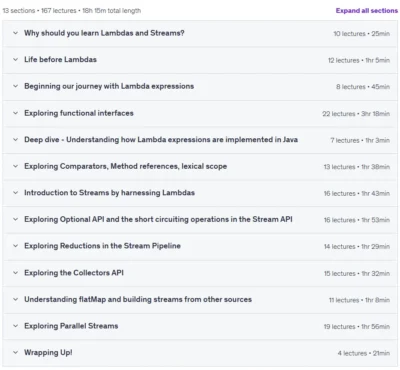The height and width of the screenshot is (370, 400).
Task: Click the 4 lectures • 21min label
Action: tap(364, 353)
